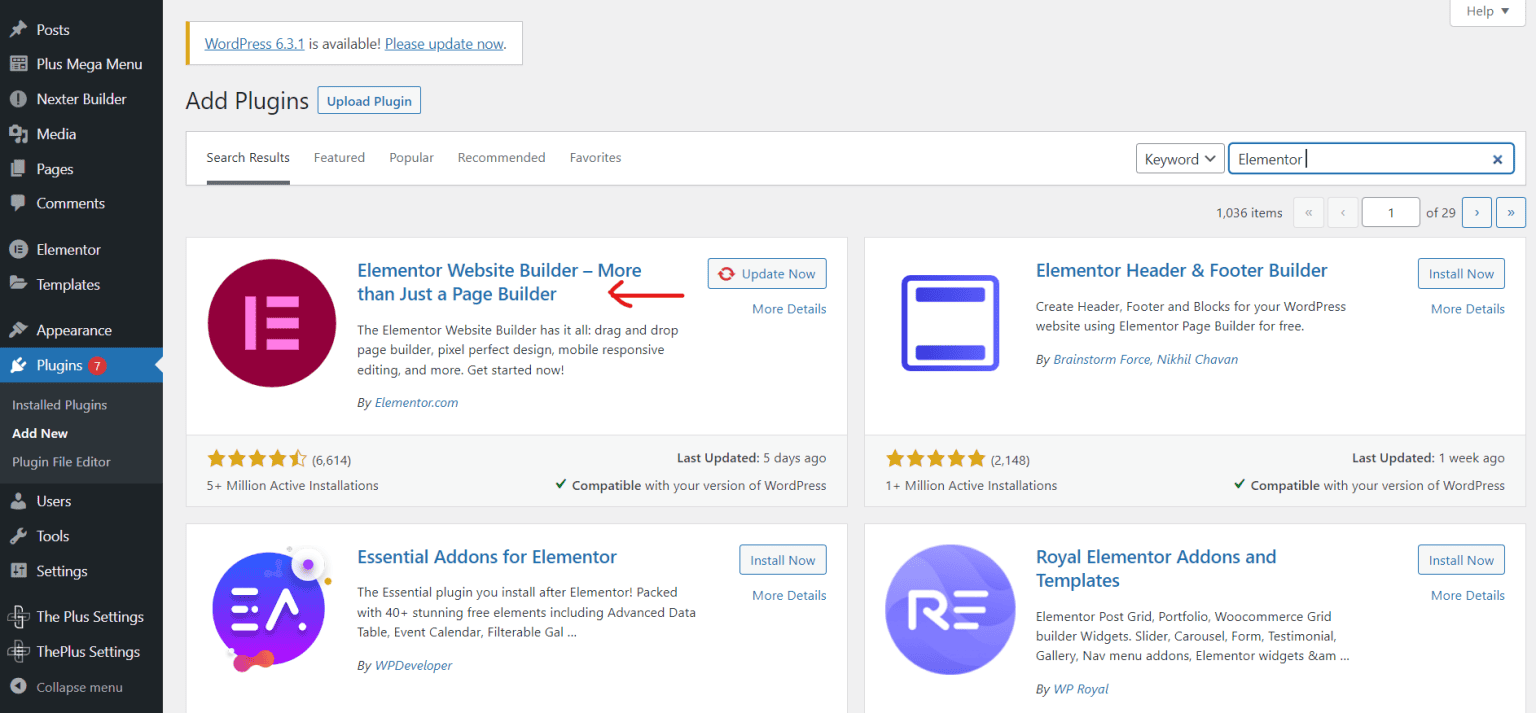Viewport: 1536px width, 713px height.
Task: Select Installed Plugins in the sidebar submenu
Action: click(x=60, y=404)
